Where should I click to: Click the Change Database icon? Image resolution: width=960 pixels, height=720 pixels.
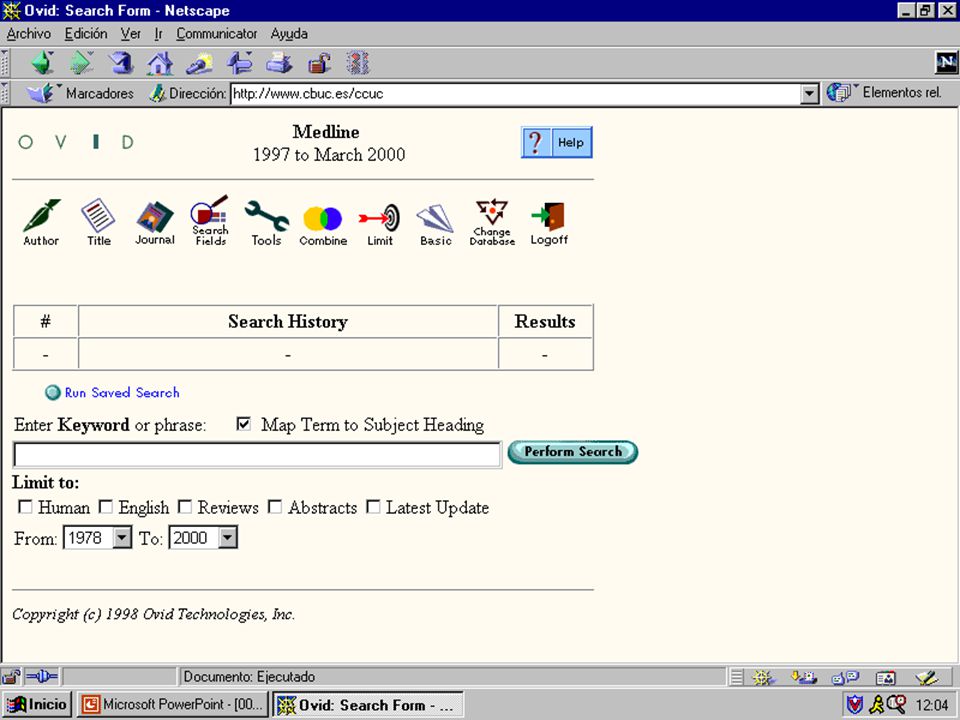tap(492, 222)
